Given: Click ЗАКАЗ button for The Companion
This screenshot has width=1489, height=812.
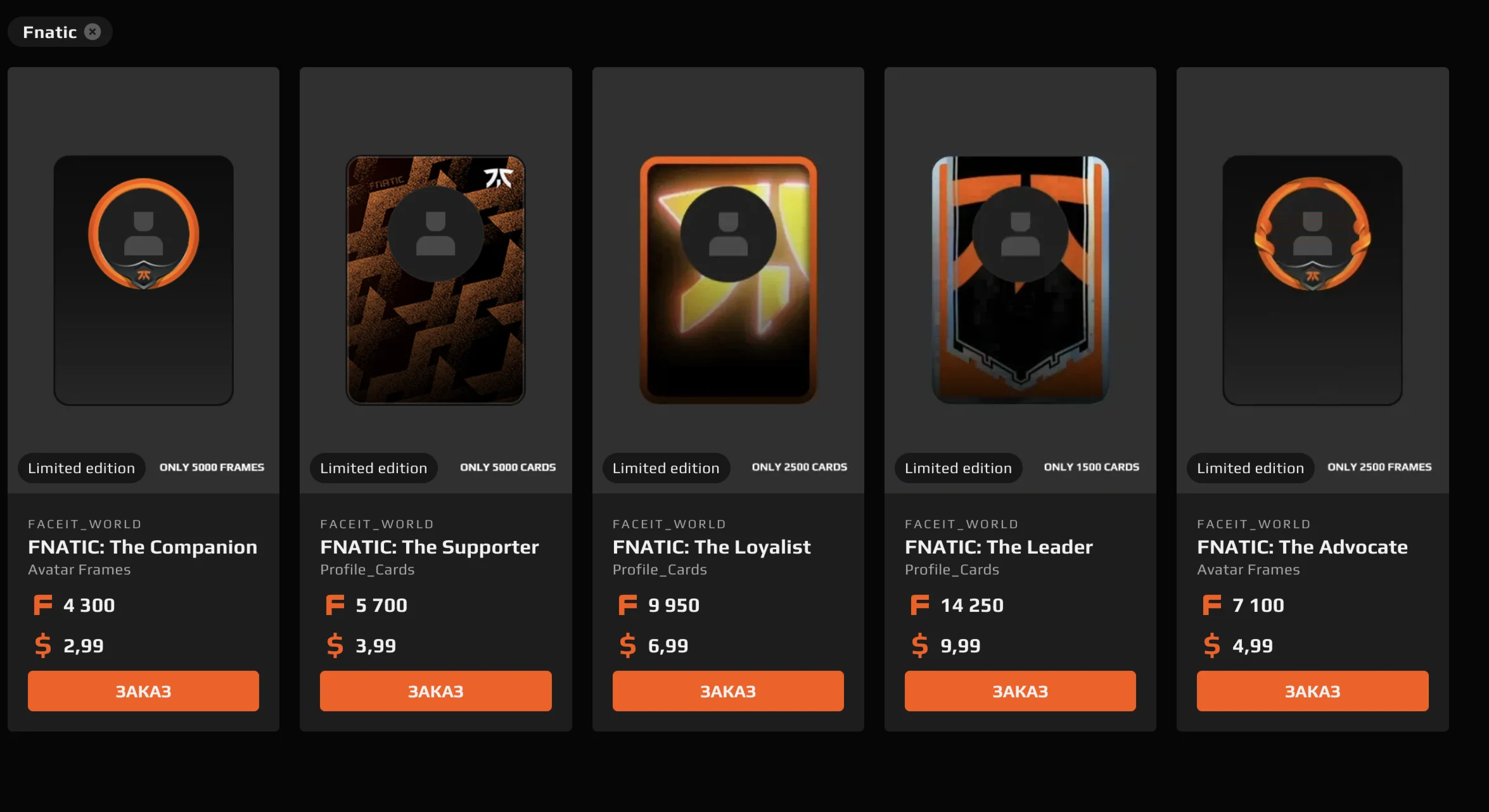Looking at the screenshot, I should (143, 691).
